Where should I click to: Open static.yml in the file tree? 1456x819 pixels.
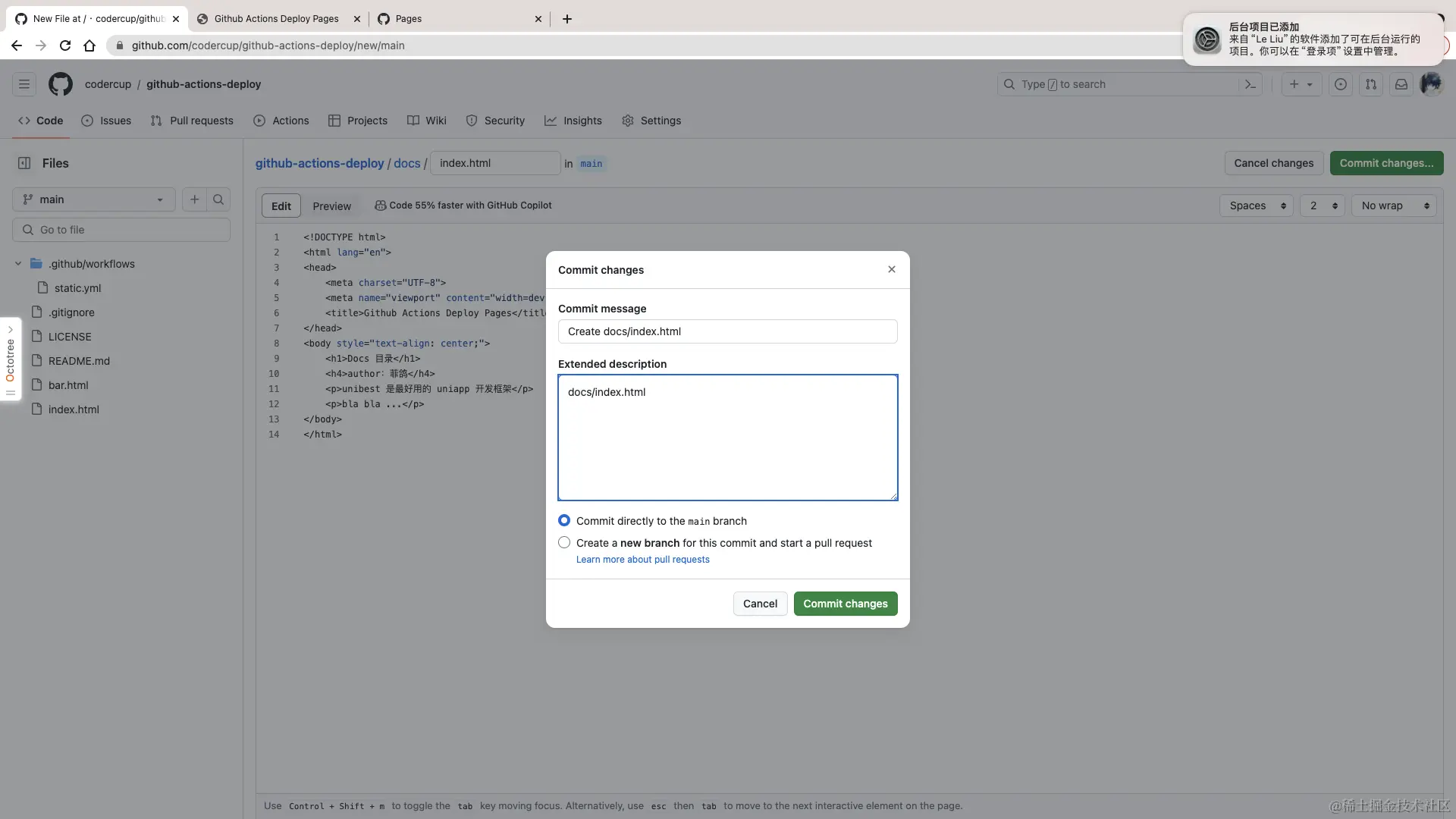tap(77, 288)
